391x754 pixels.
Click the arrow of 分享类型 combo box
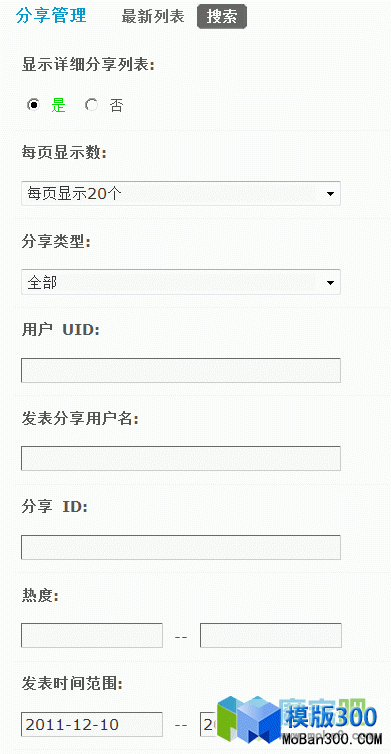330,282
